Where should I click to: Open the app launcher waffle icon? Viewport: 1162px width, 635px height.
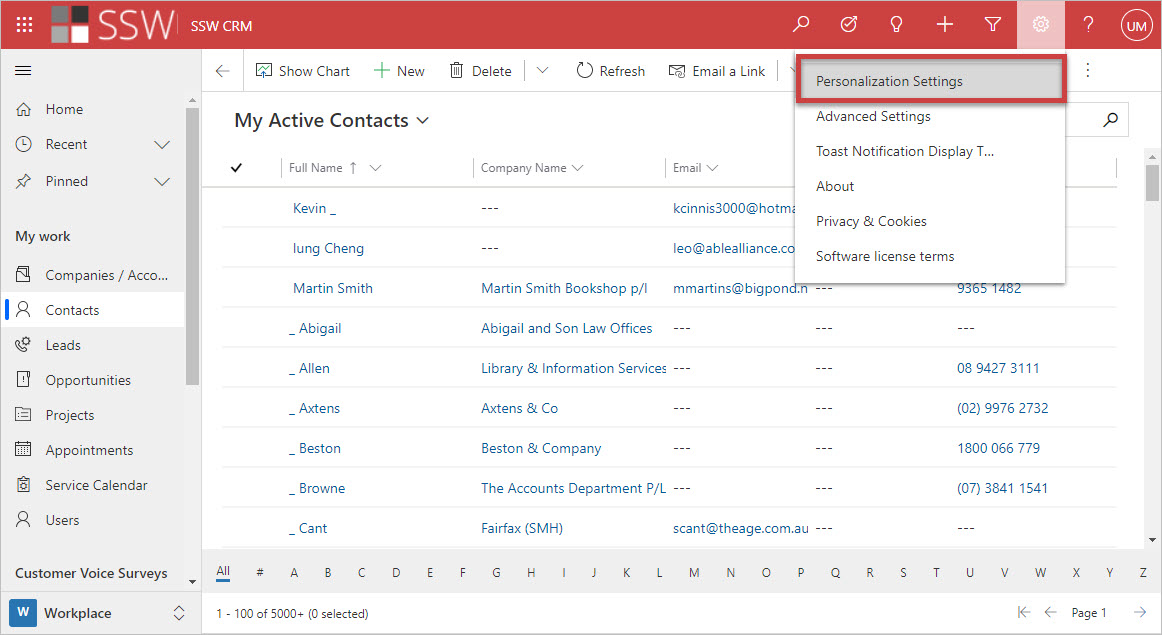pyautogui.click(x=24, y=25)
